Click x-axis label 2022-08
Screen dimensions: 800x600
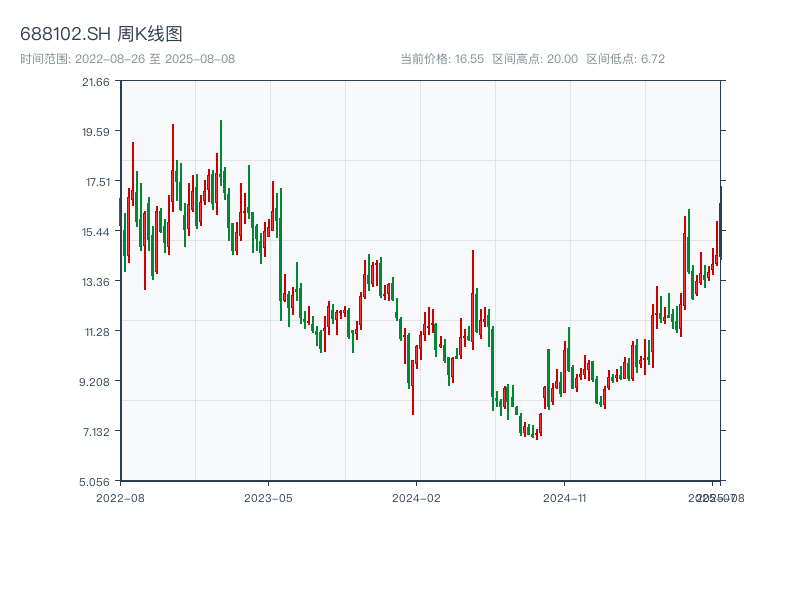tap(120, 498)
